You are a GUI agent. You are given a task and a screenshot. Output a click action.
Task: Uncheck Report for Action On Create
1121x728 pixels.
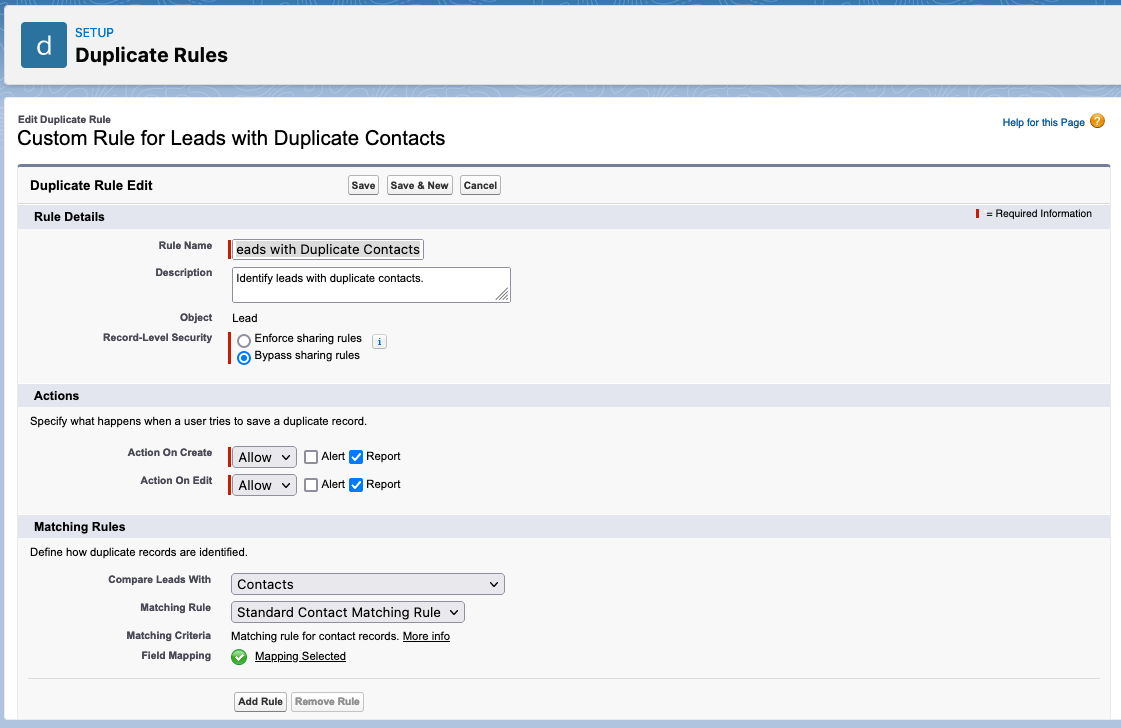point(356,457)
